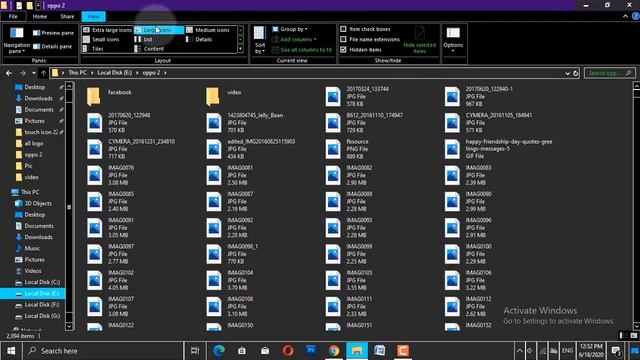Enable Item check boxes

[x=343, y=29]
